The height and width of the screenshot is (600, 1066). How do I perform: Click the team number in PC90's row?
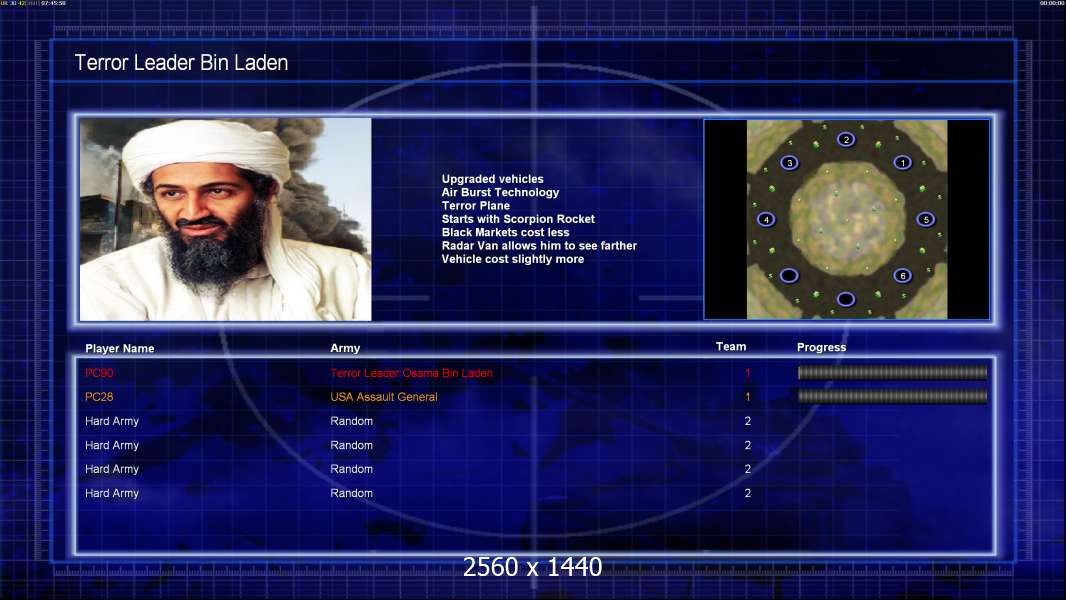(x=747, y=373)
